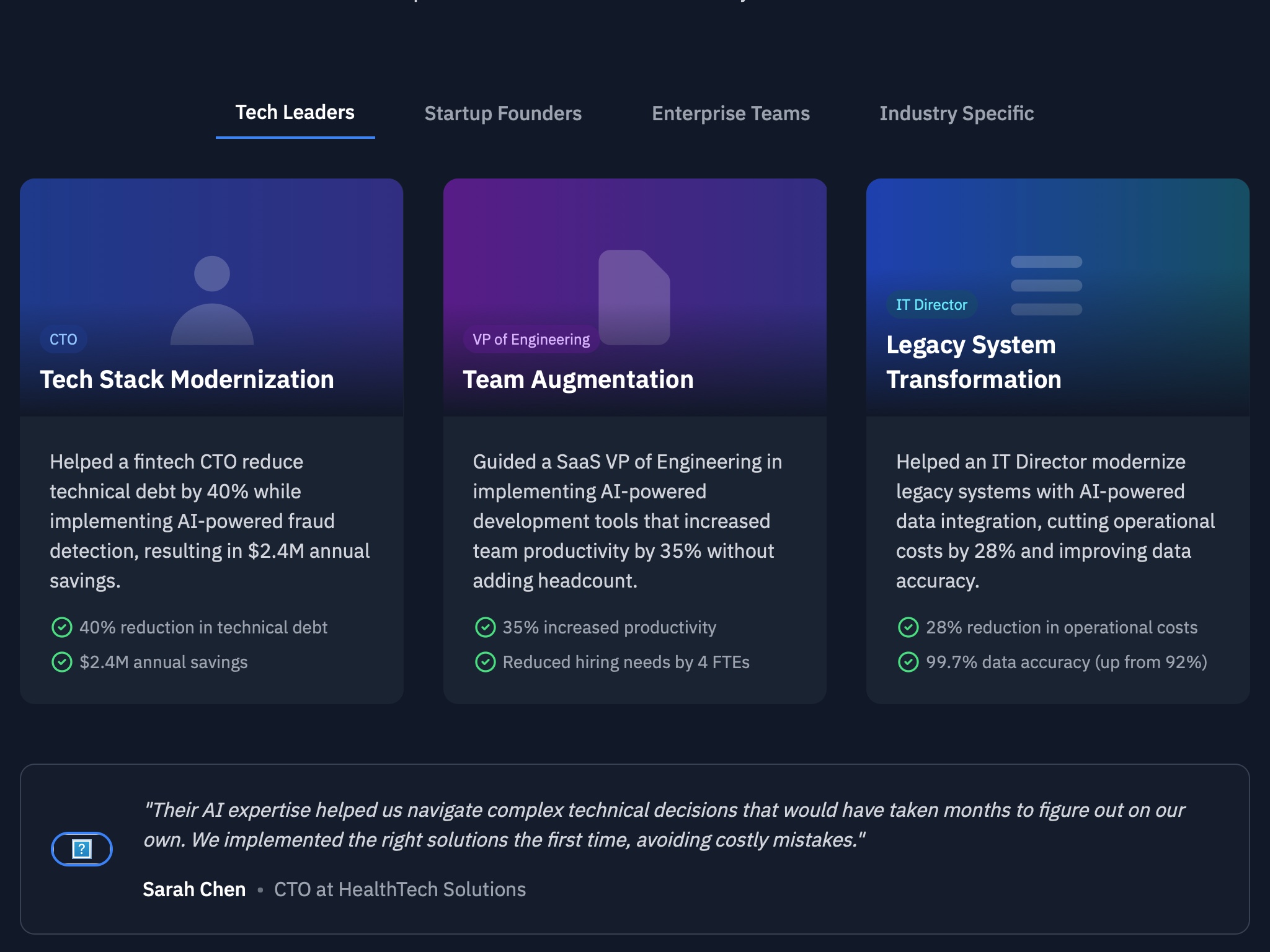Open the Enterprise Teams tab

pyautogui.click(x=730, y=113)
